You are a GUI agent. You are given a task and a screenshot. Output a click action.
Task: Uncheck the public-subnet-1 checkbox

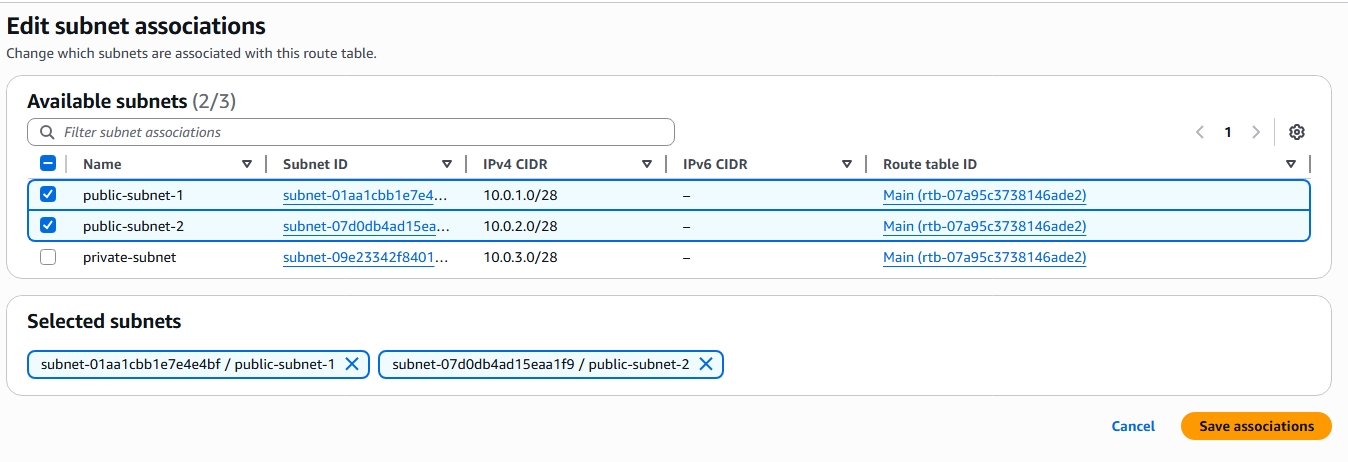click(x=48, y=195)
